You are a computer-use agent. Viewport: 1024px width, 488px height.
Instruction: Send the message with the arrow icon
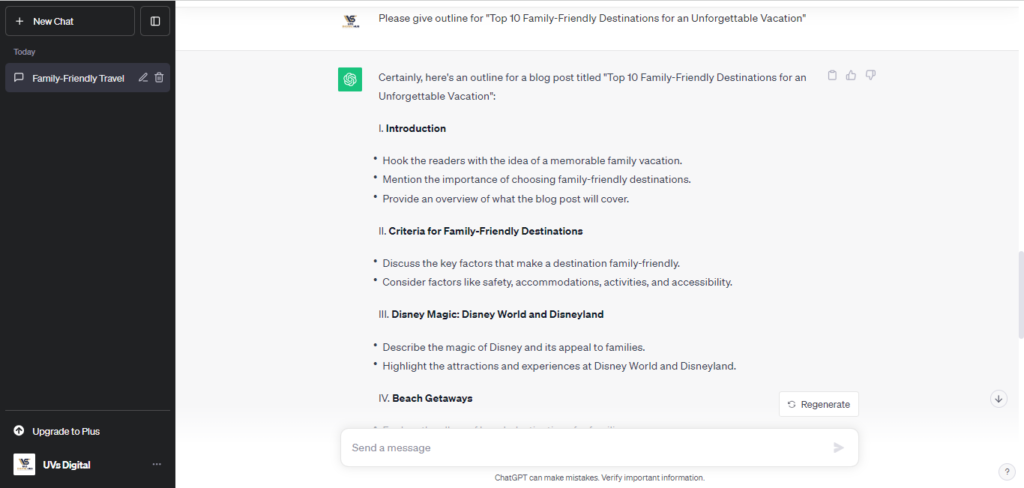839,447
